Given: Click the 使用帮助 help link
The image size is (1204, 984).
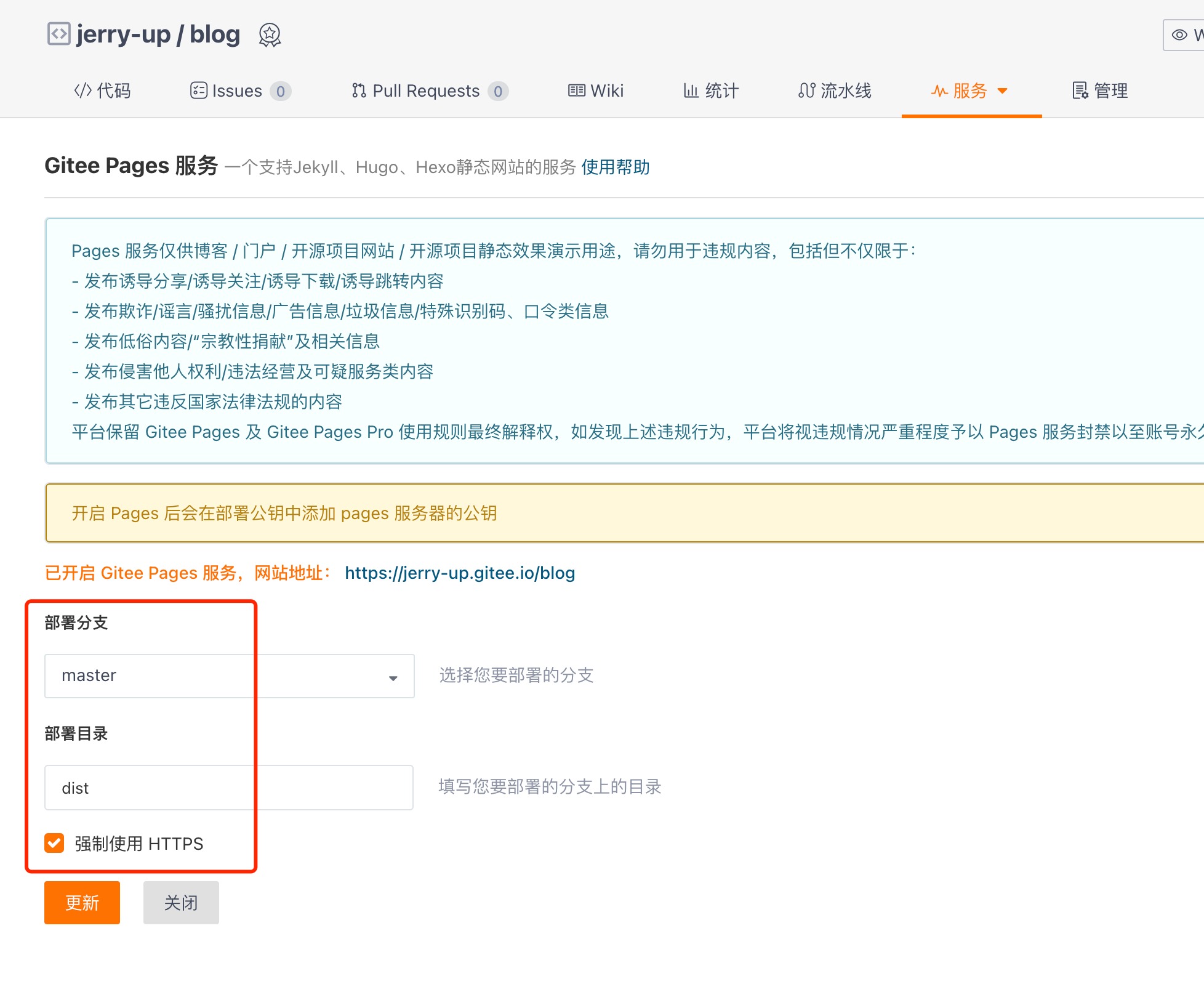Looking at the screenshot, I should [x=615, y=167].
